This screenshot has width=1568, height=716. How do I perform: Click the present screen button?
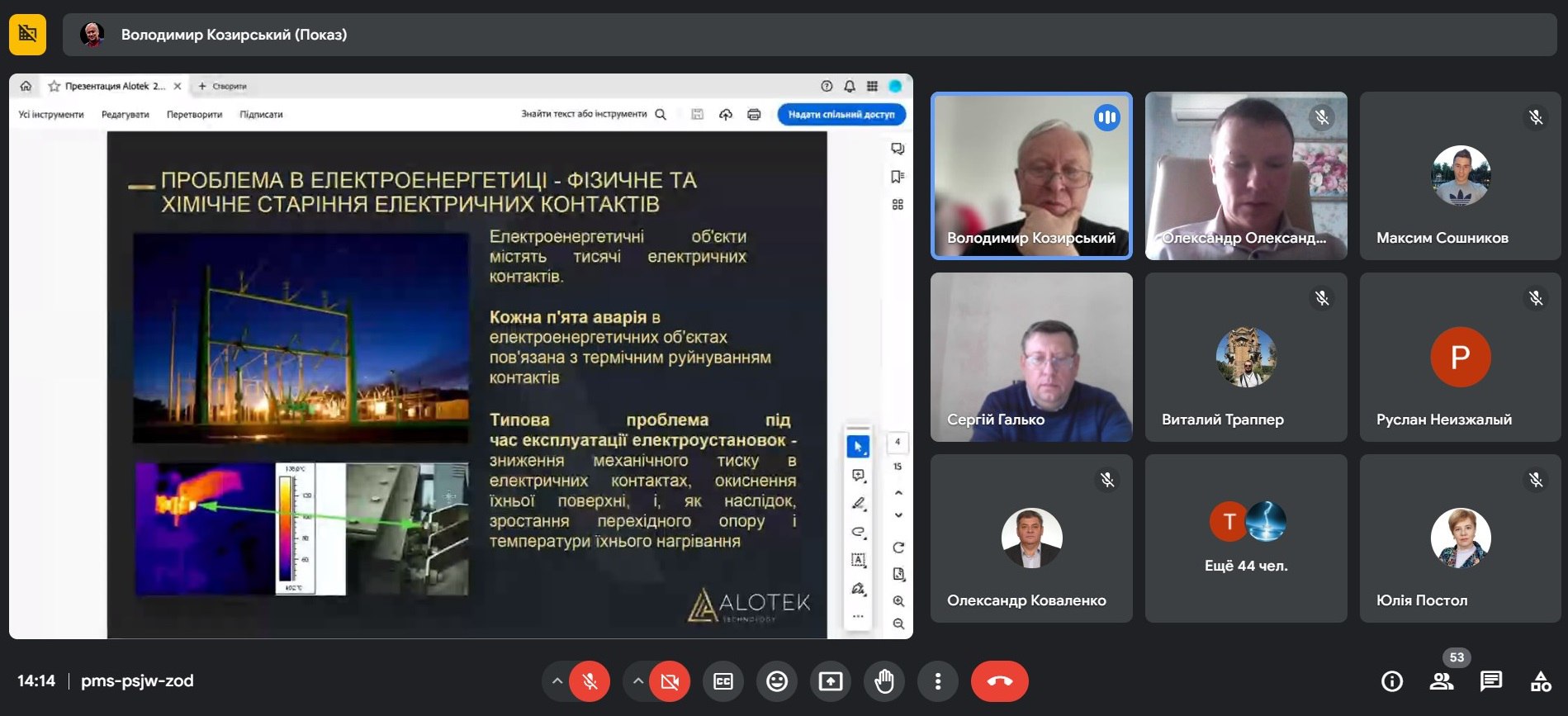tap(831, 681)
